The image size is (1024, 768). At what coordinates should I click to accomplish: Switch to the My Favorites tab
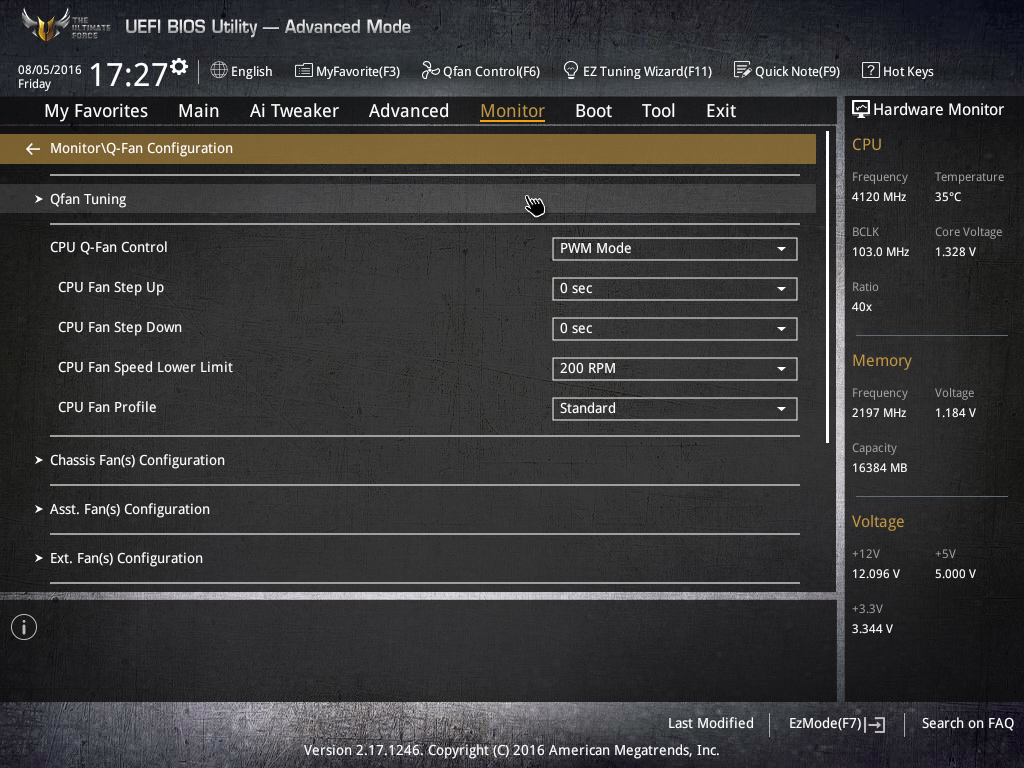tap(96, 111)
